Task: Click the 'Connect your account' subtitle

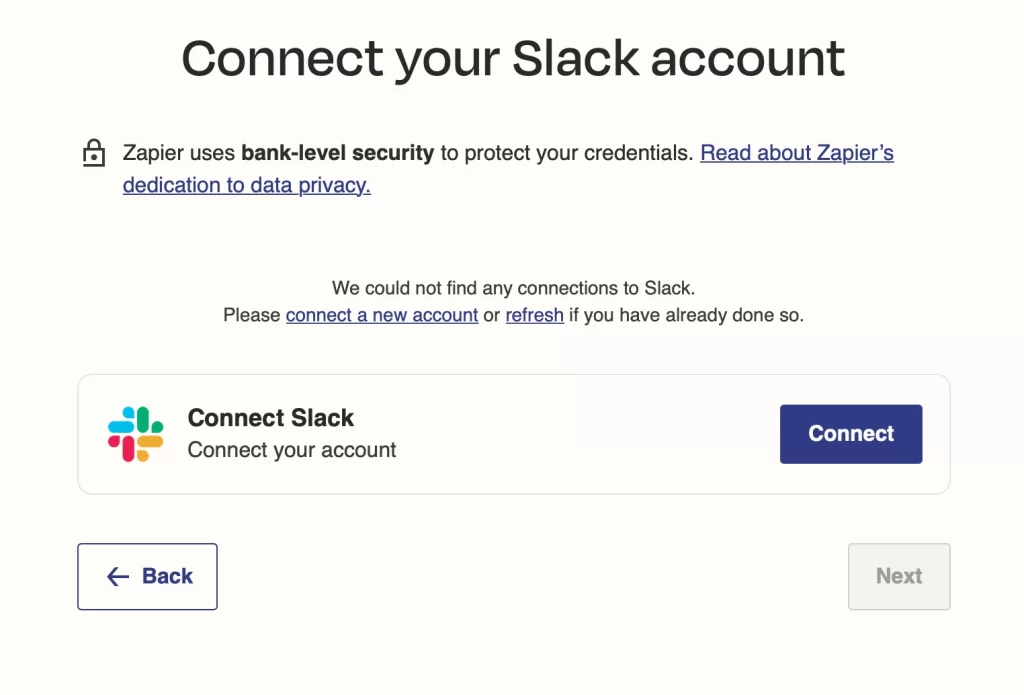Action: point(292,450)
